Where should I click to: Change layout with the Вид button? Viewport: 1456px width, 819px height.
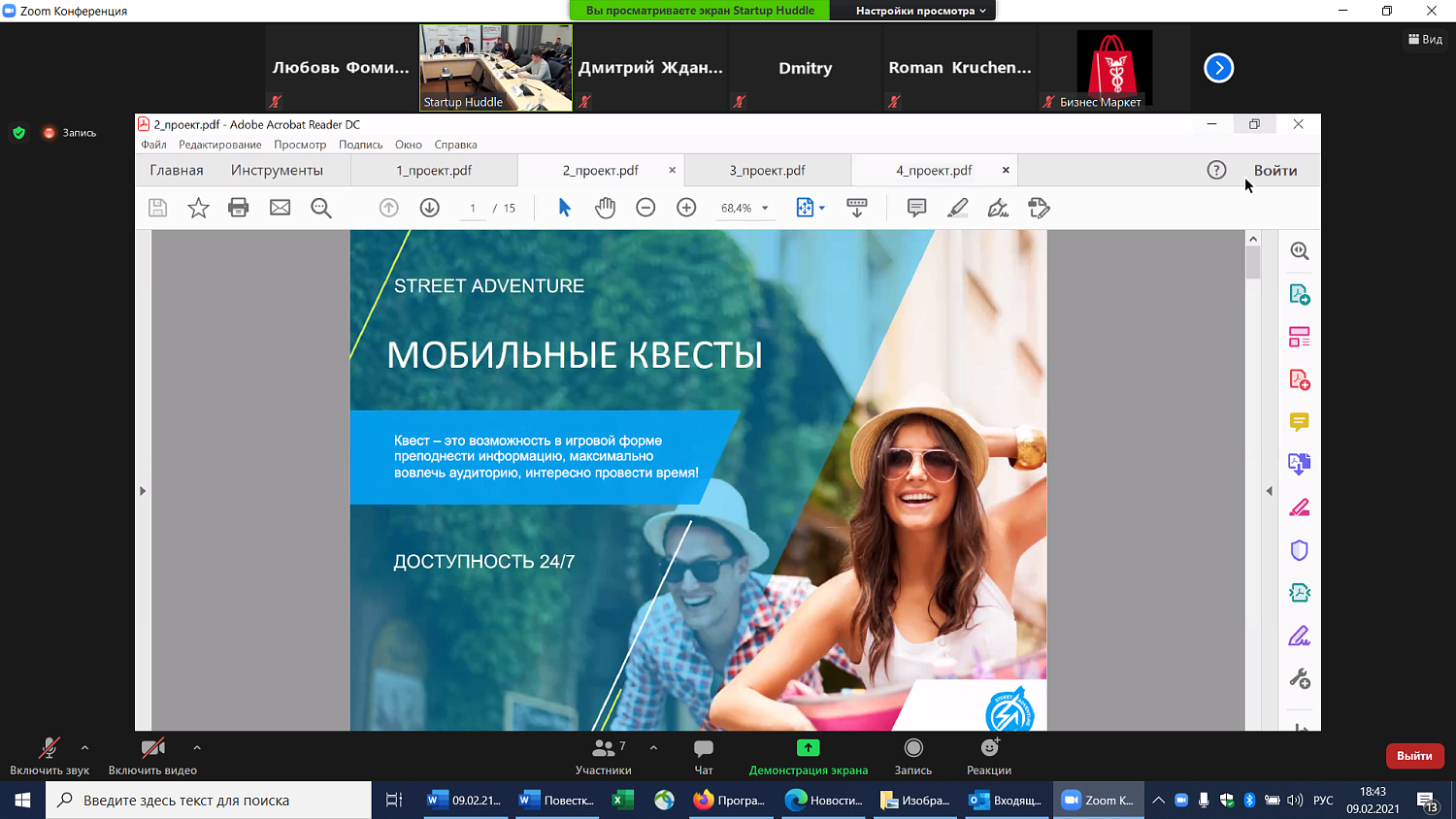[x=1425, y=39]
